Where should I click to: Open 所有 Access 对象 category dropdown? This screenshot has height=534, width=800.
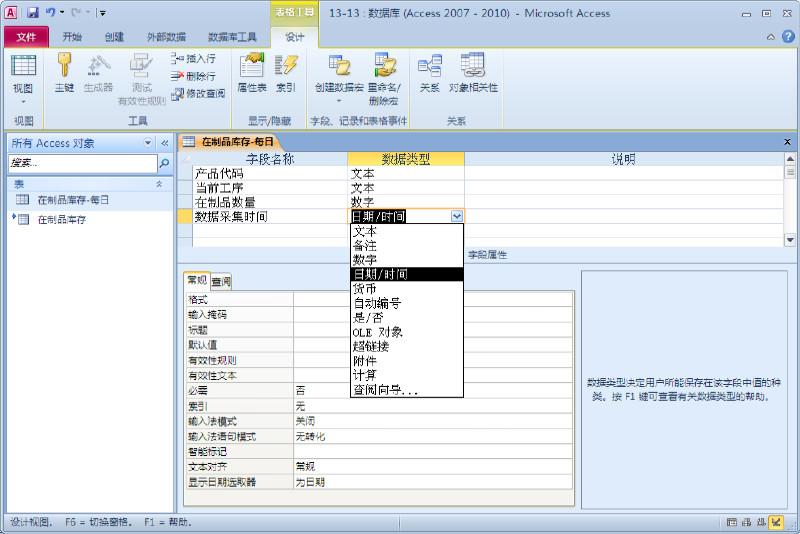coord(147,143)
